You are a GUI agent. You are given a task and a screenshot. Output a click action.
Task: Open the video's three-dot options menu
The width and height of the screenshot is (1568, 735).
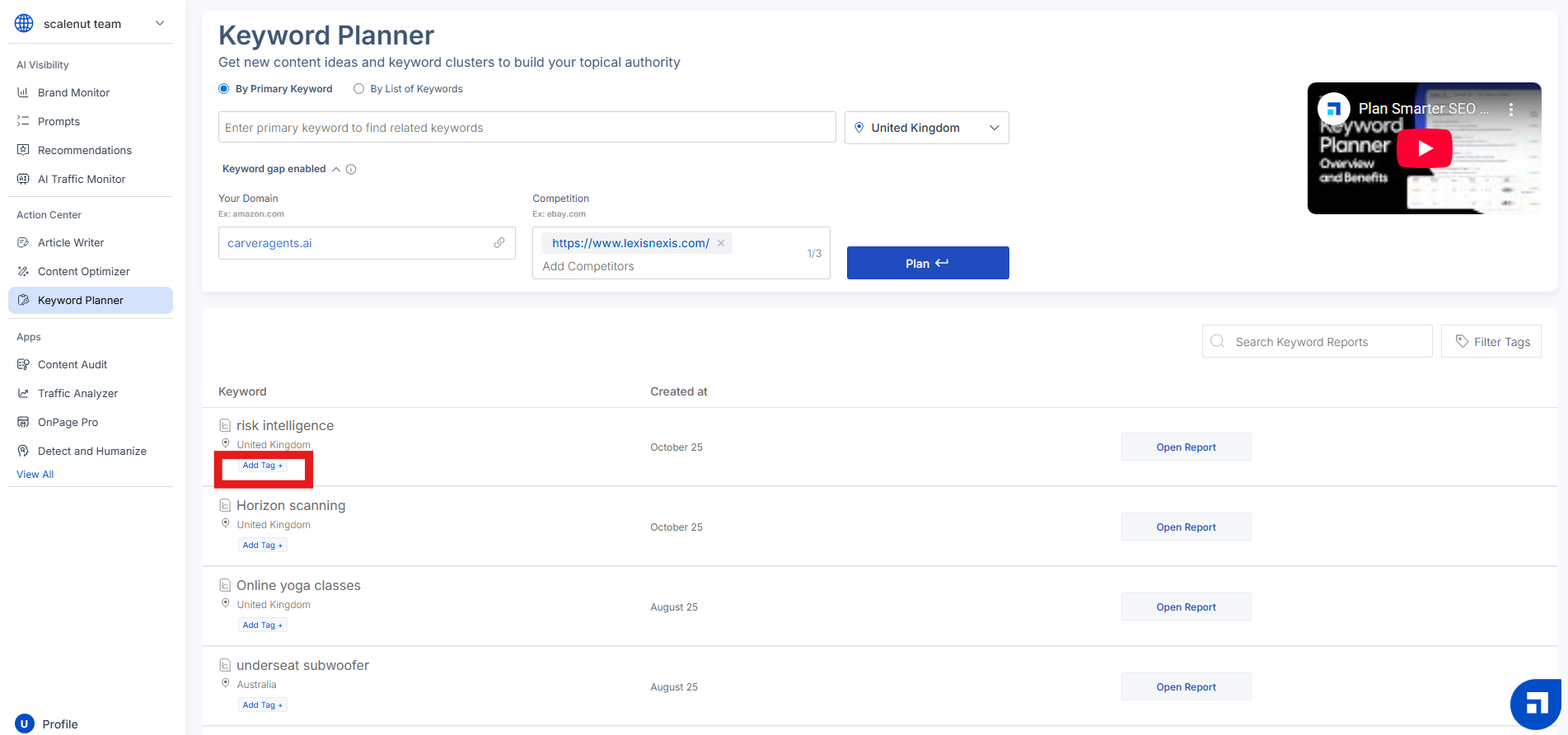tap(1510, 109)
